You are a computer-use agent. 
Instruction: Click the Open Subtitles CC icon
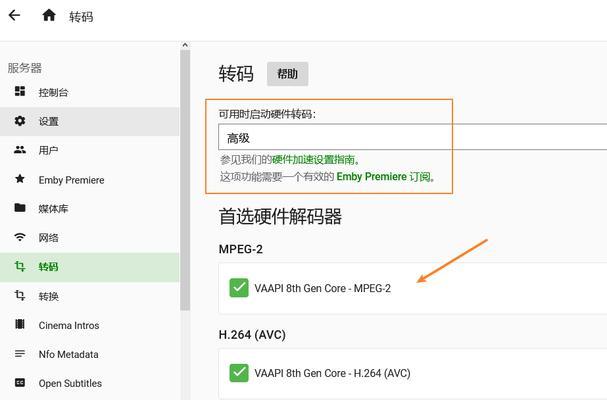20,383
